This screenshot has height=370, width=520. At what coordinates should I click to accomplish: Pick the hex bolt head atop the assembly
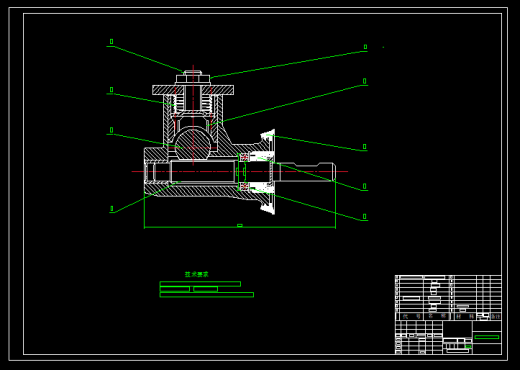[193, 79]
